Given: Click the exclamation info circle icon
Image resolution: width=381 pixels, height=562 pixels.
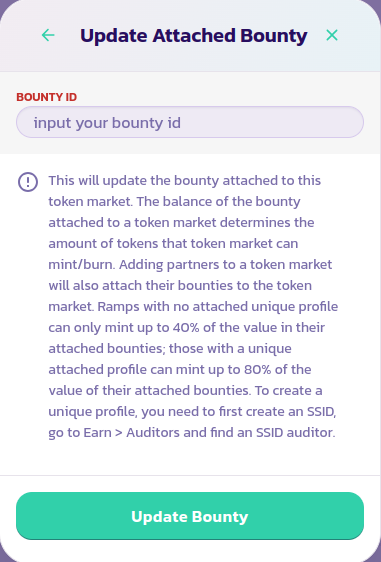Looking at the screenshot, I should click(28, 182).
